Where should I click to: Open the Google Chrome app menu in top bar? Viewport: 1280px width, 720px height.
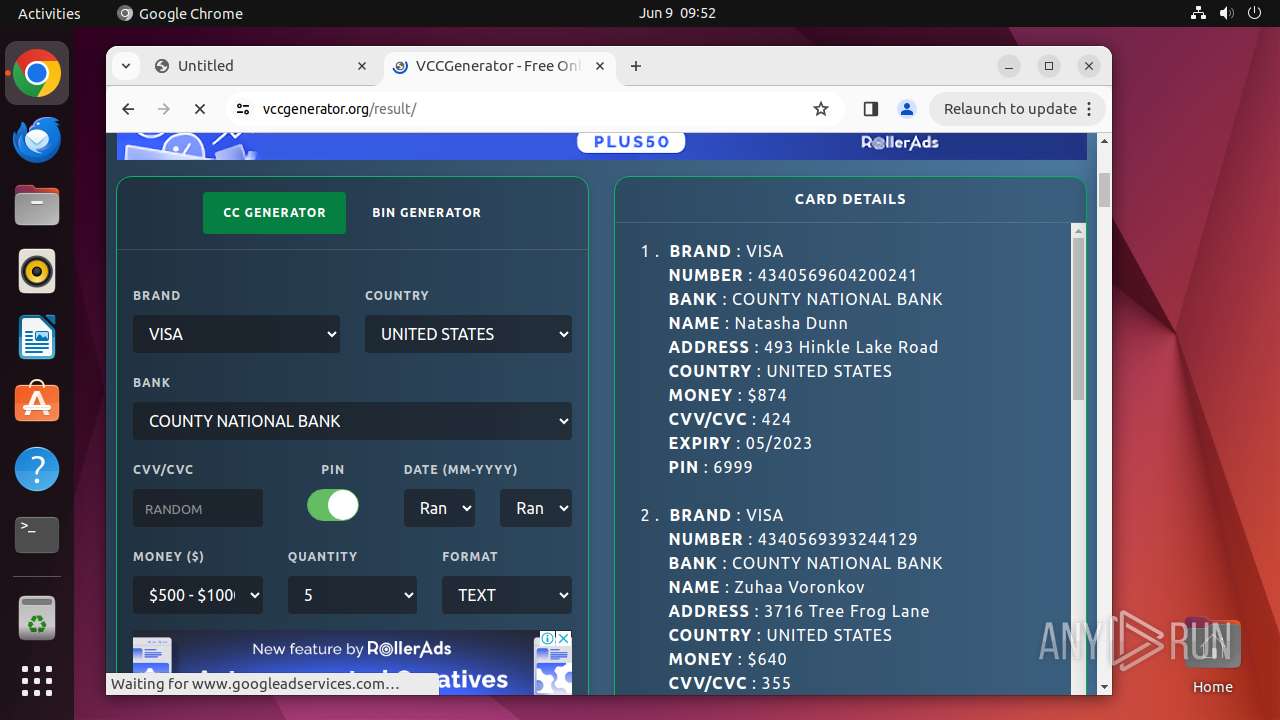click(180, 13)
